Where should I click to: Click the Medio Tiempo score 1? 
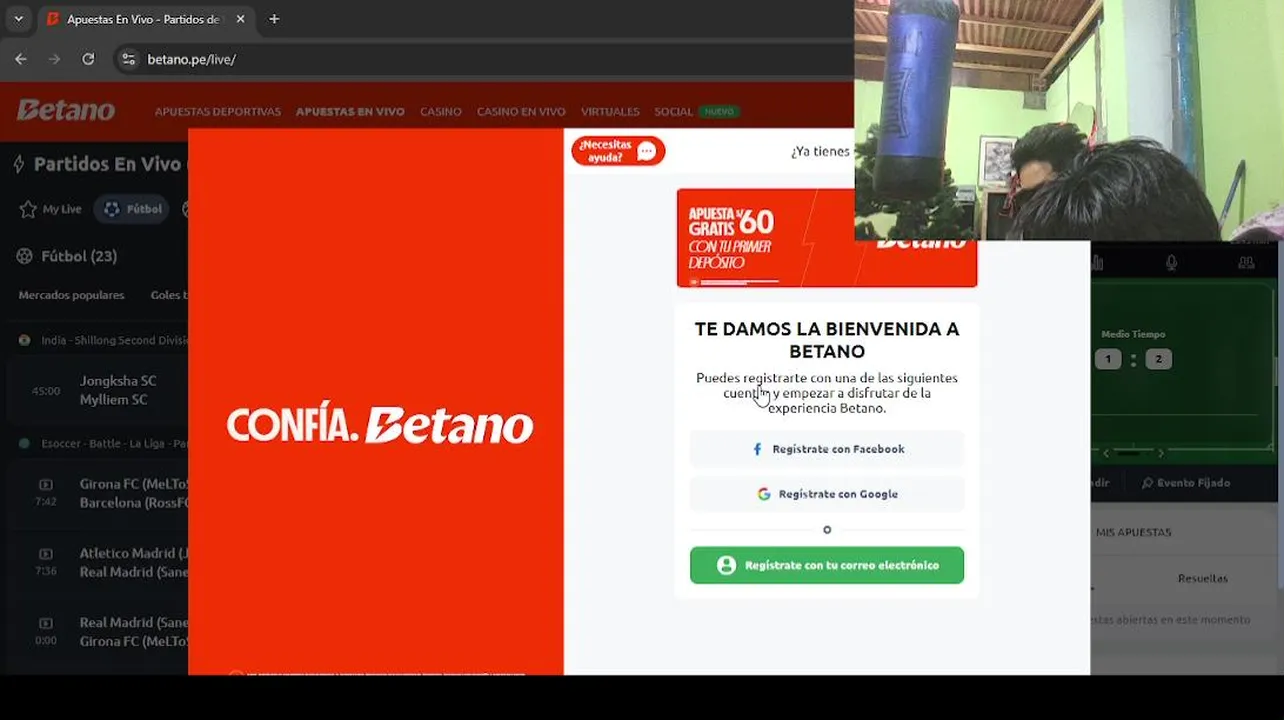pyautogui.click(x=1108, y=359)
